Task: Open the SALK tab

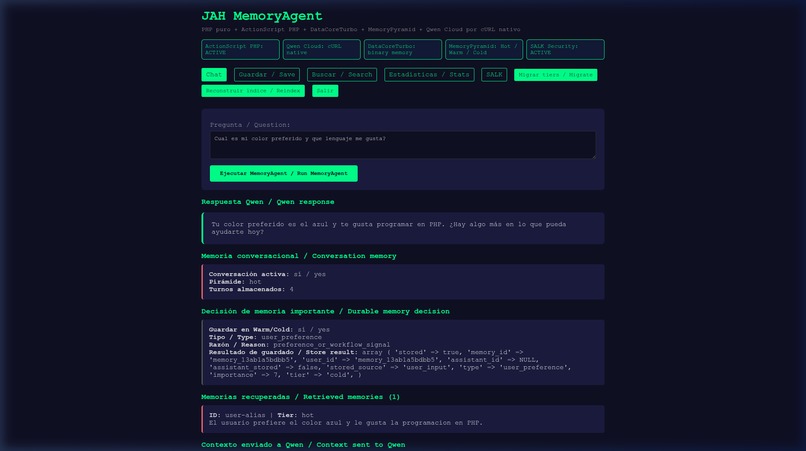Action: click(494, 75)
